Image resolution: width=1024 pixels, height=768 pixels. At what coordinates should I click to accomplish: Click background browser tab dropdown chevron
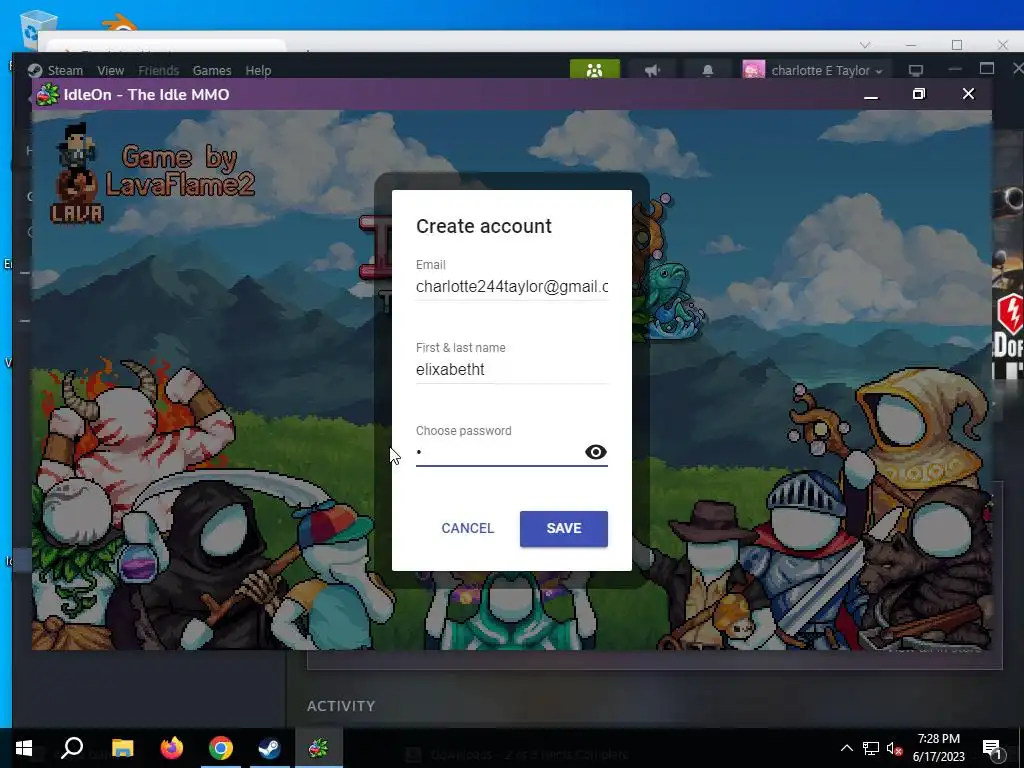pyautogui.click(x=865, y=45)
